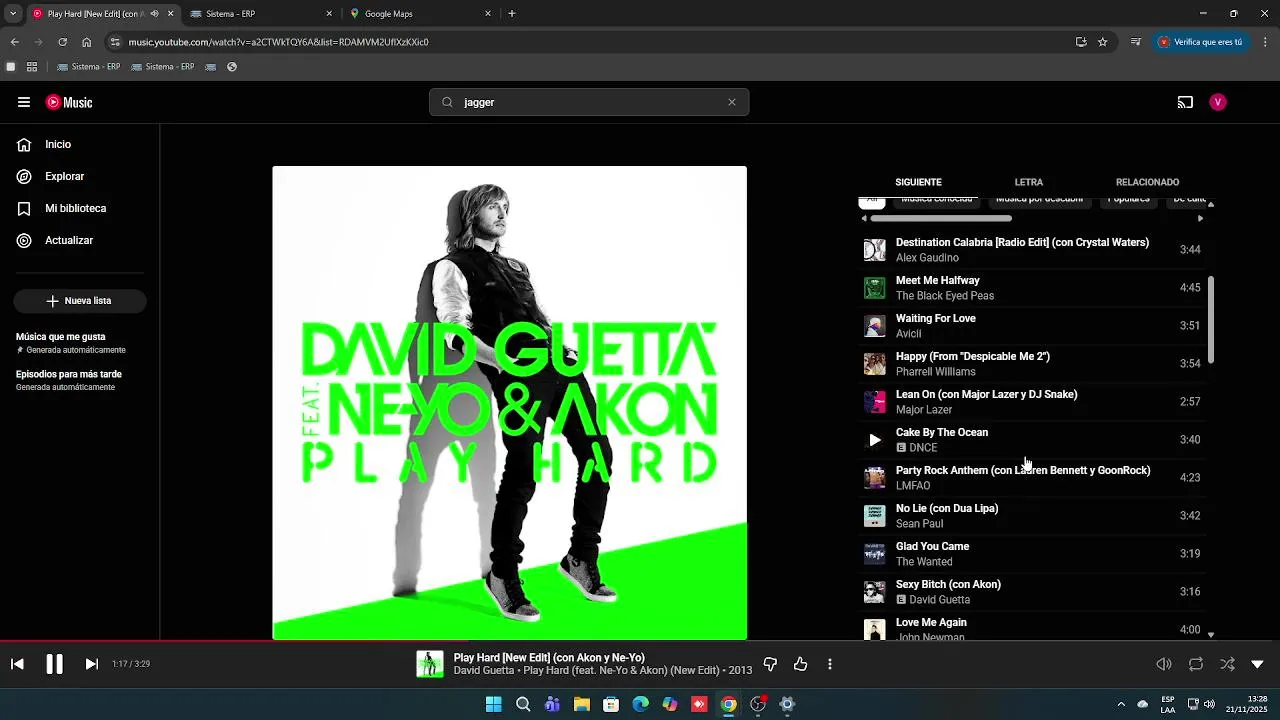Switch to the RELACIONADO tab
This screenshot has height=720, width=1280.
tap(1147, 182)
